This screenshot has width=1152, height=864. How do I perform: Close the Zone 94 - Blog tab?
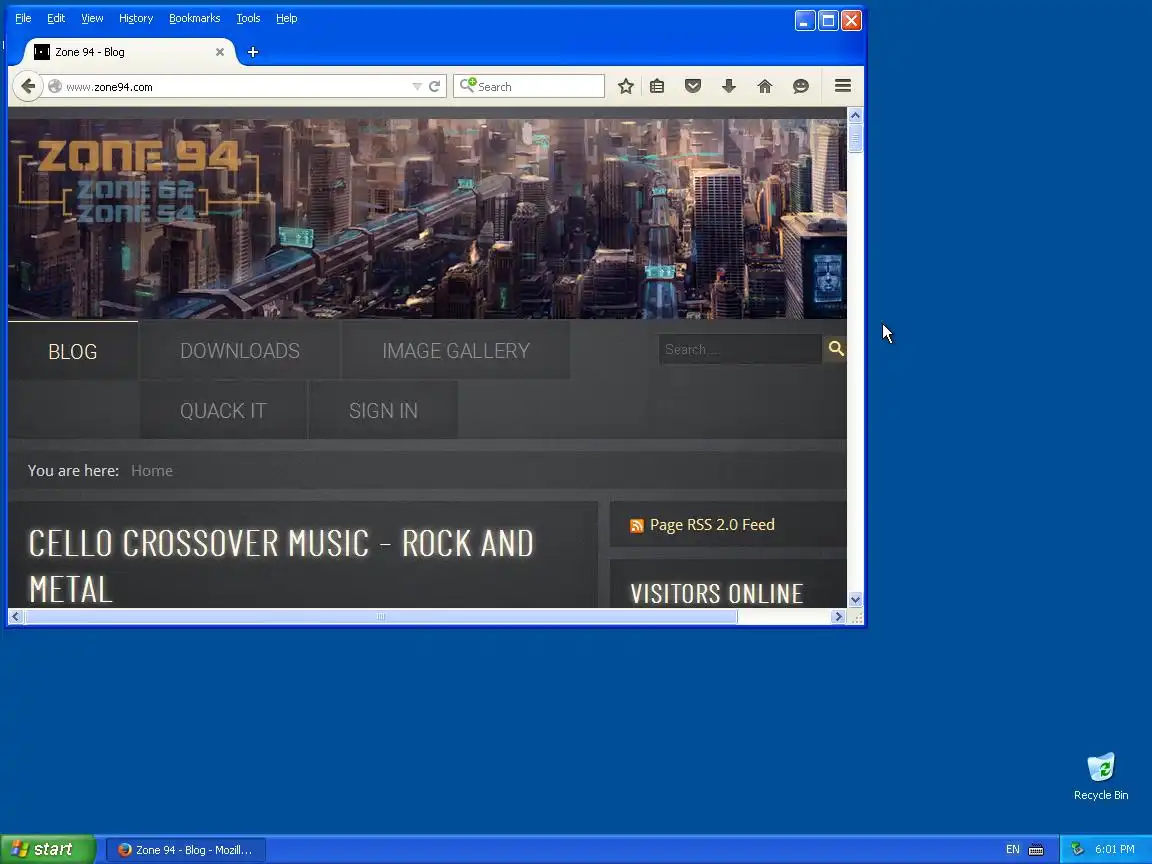[x=220, y=52]
